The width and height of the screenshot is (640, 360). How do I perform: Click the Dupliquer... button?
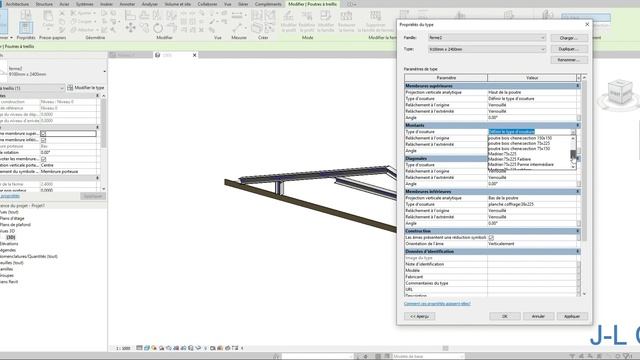pyautogui.click(x=569, y=49)
